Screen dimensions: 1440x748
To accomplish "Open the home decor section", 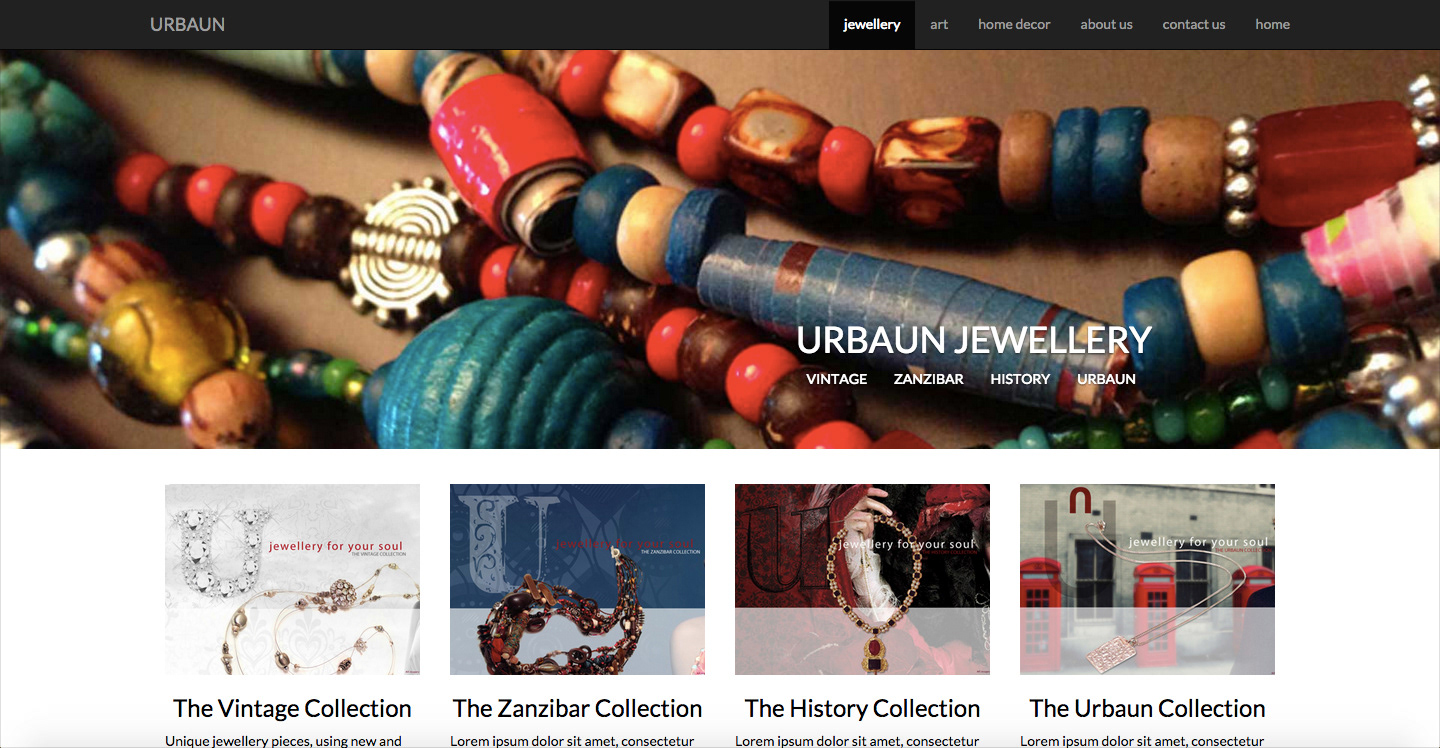I will [x=1014, y=24].
